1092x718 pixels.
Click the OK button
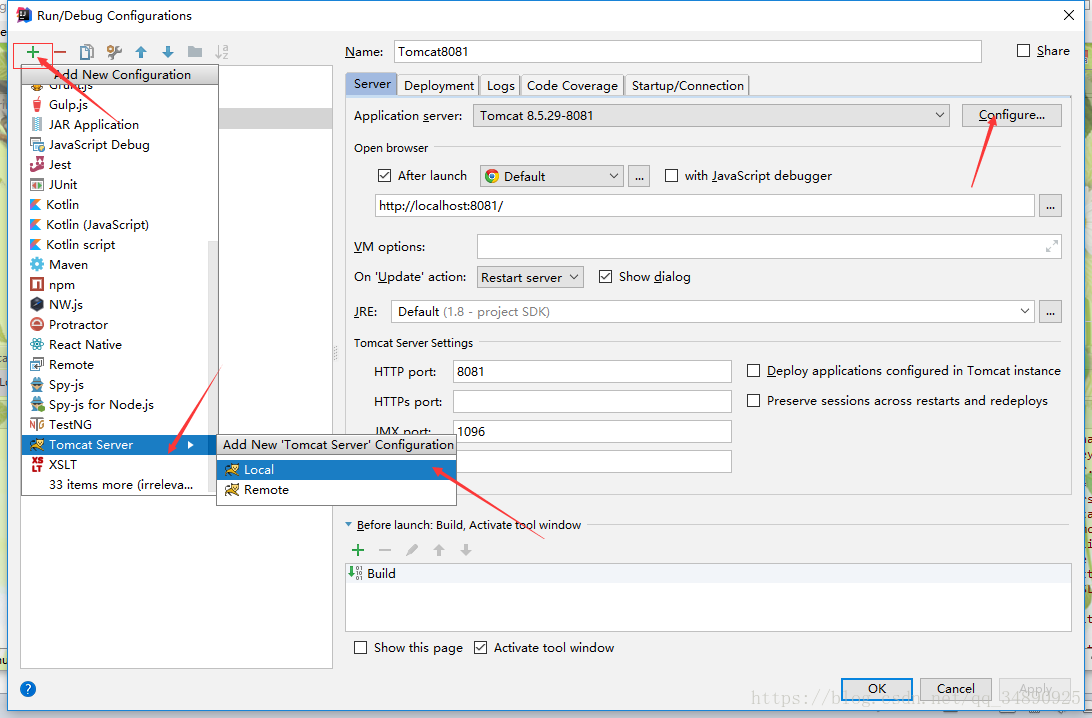(877, 689)
